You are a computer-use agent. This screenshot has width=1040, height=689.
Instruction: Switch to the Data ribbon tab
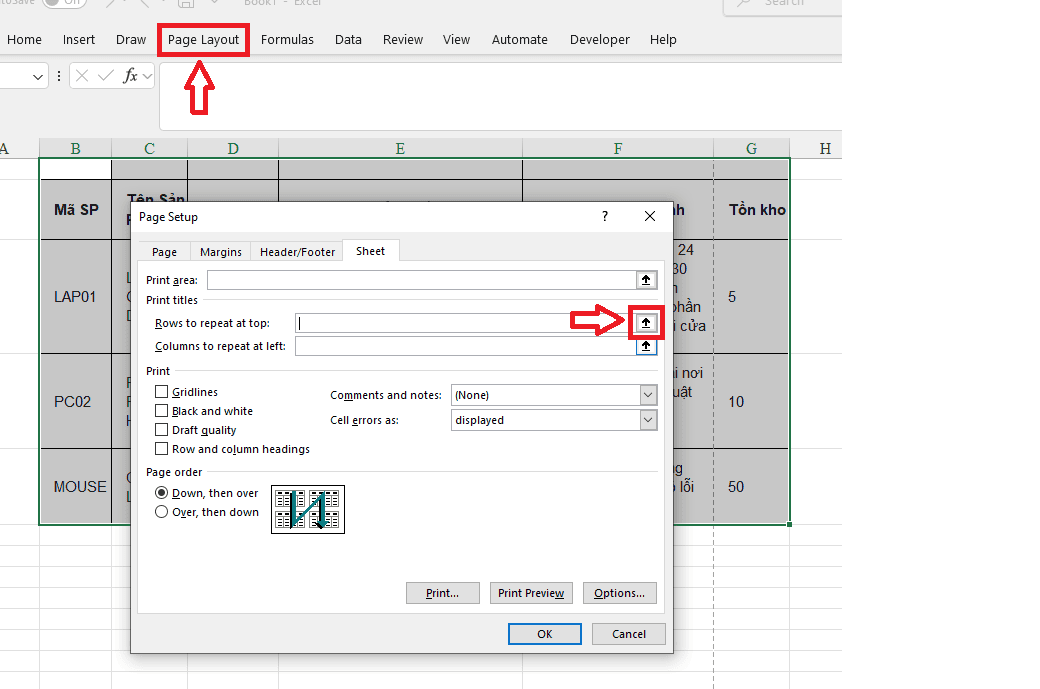point(348,40)
